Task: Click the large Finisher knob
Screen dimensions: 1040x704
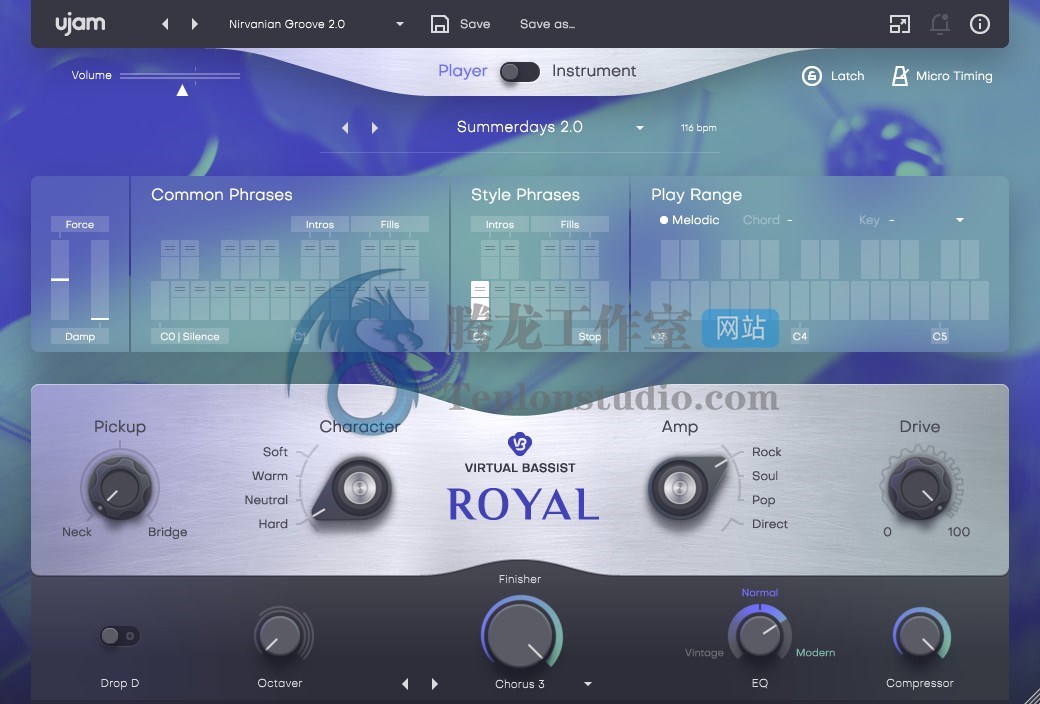Action: (x=521, y=635)
